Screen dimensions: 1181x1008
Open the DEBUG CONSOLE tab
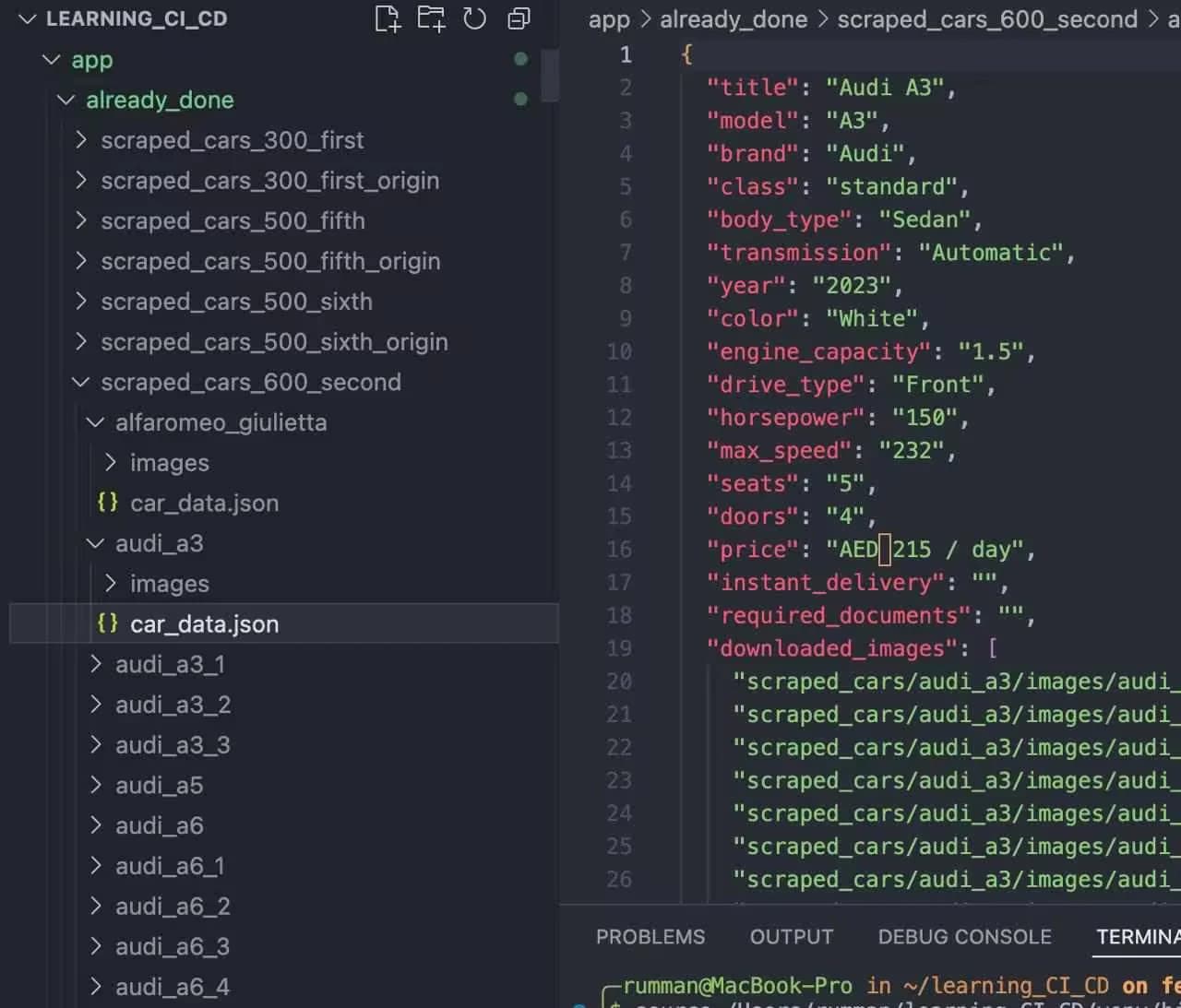click(965, 937)
